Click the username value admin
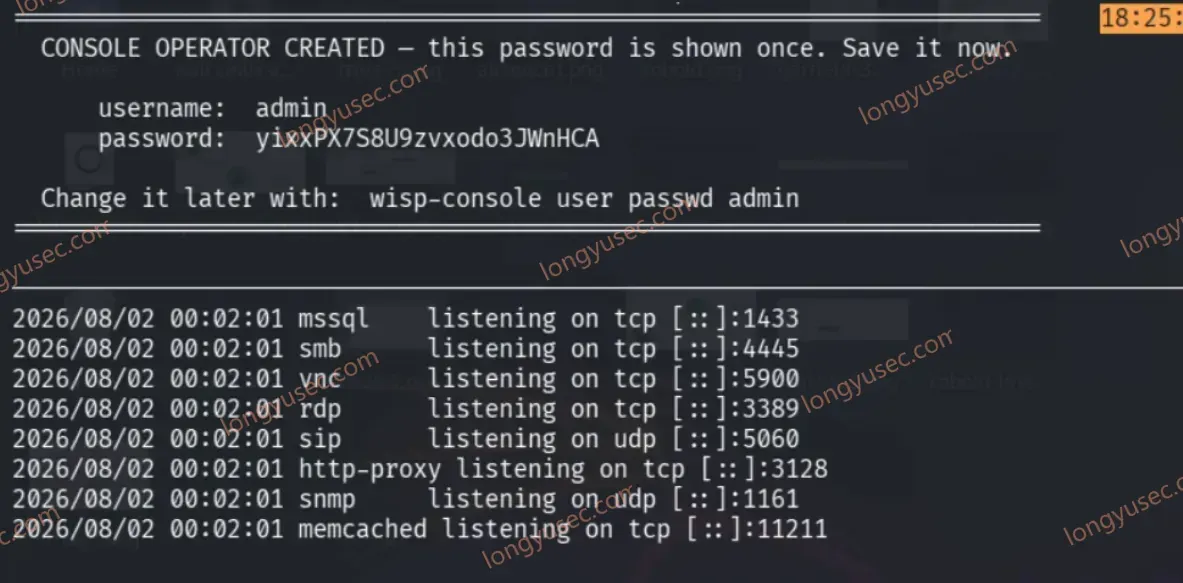This screenshot has height=583, width=1183. coord(291,109)
